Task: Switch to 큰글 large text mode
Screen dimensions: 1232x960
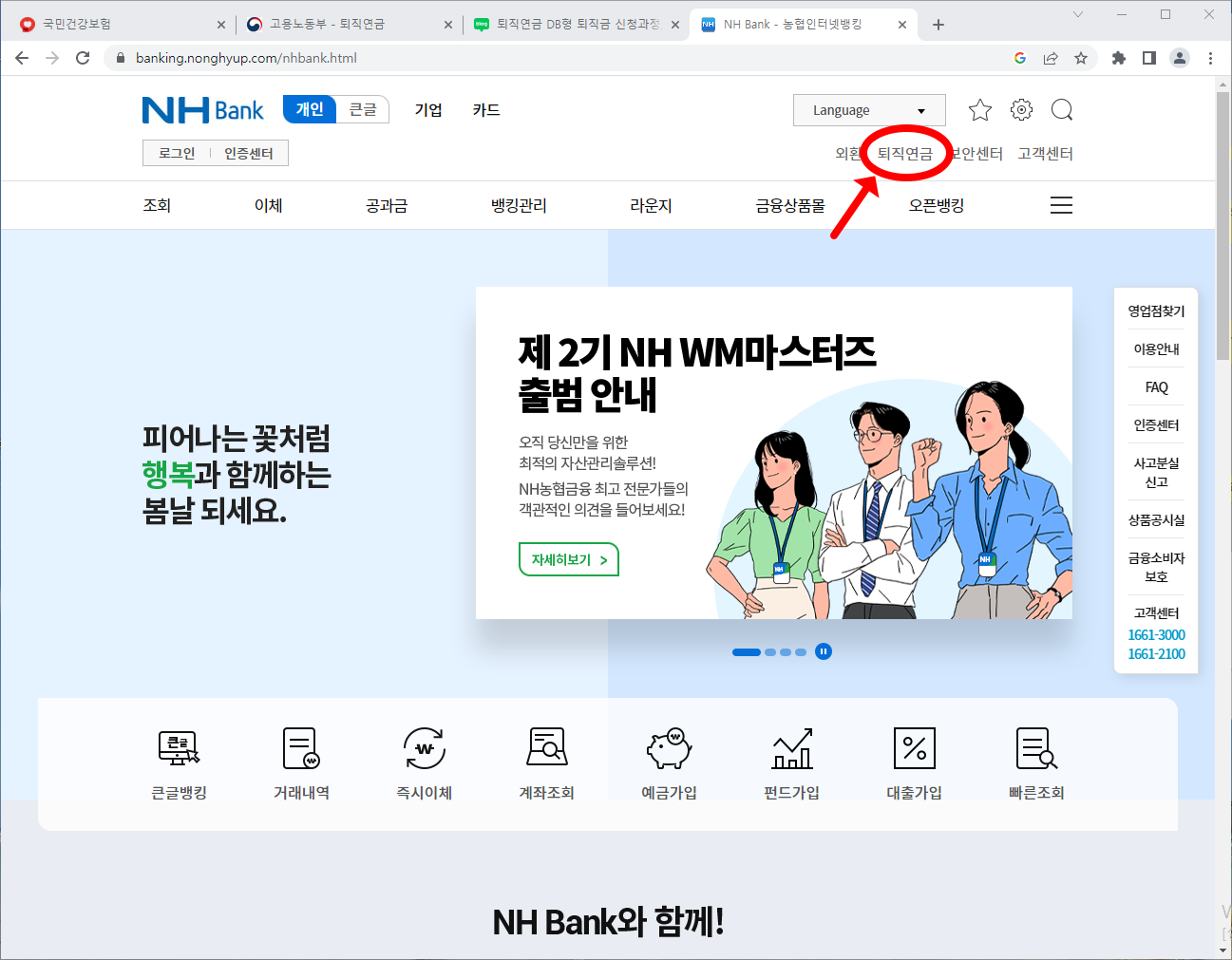Action: pyautogui.click(x=363, y=109)
